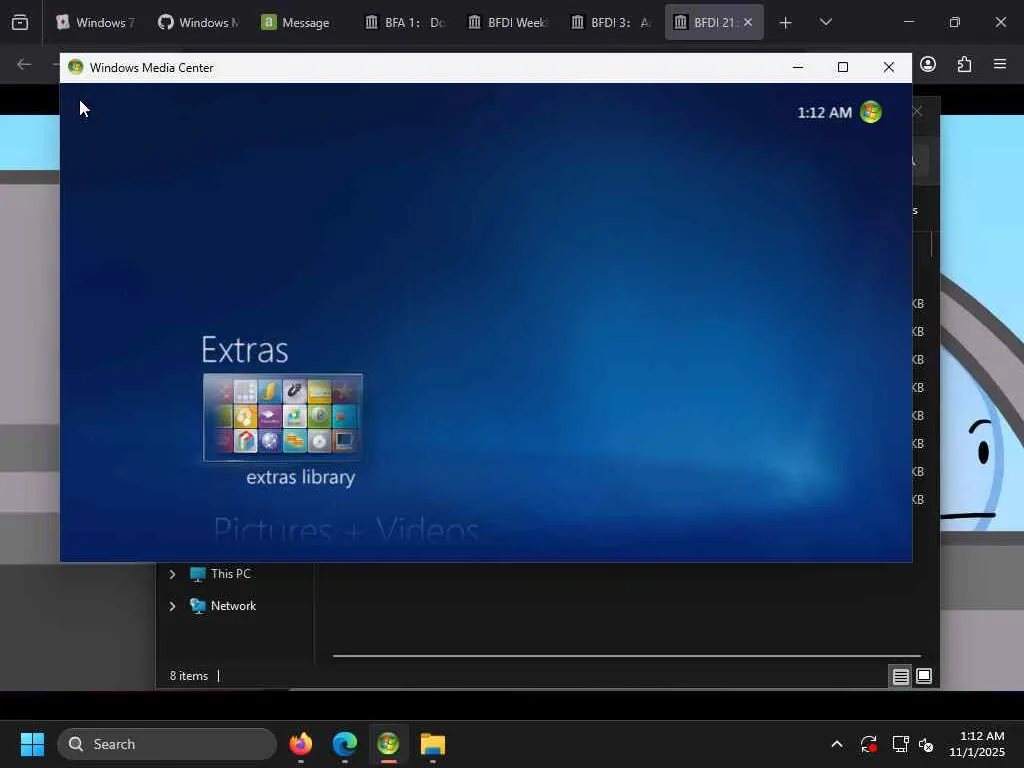This screenshot has width=1024, height=768.
Task: Expand This PC in File Explorer
Action: 172,574
